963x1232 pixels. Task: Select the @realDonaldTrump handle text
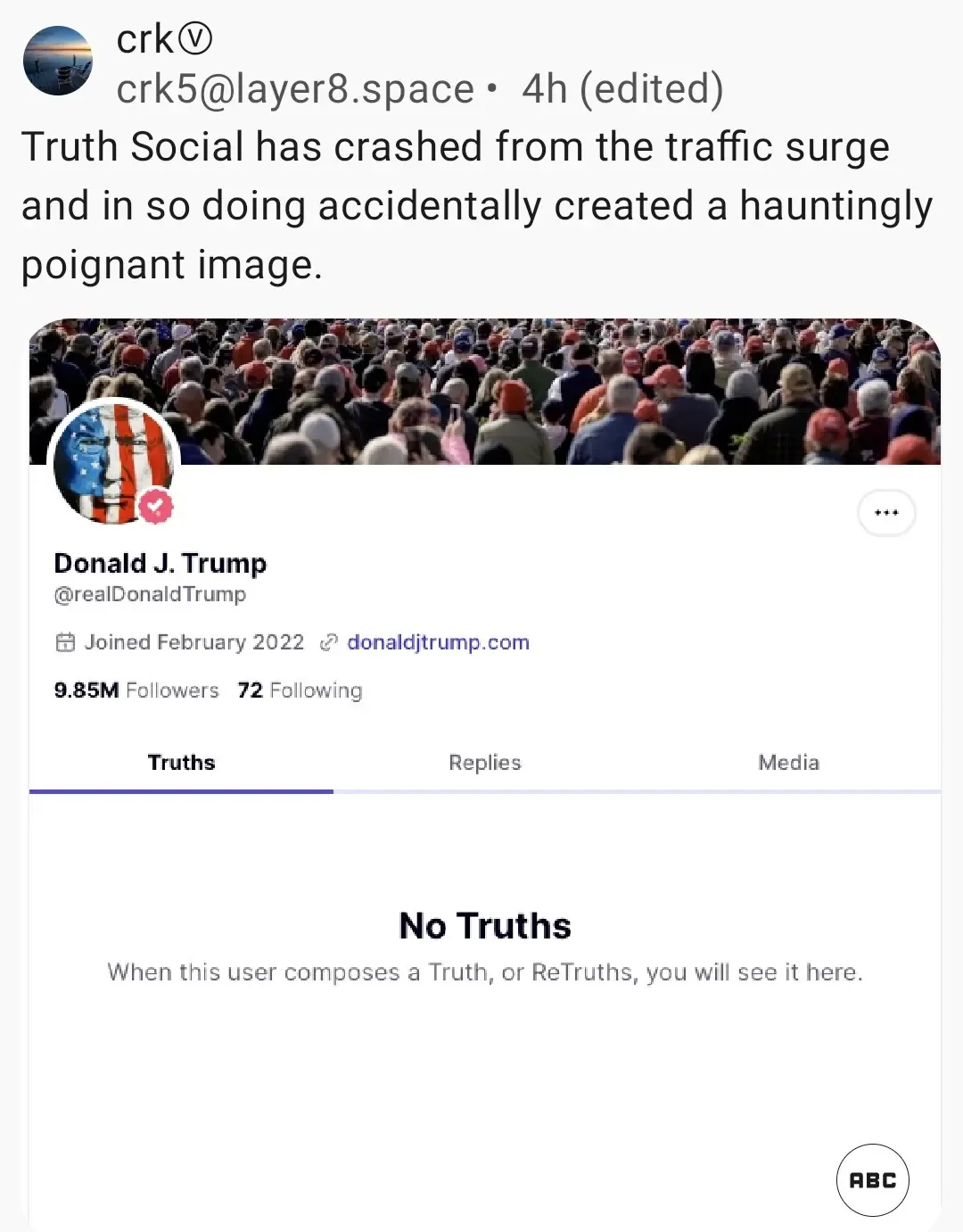[150, 594]
